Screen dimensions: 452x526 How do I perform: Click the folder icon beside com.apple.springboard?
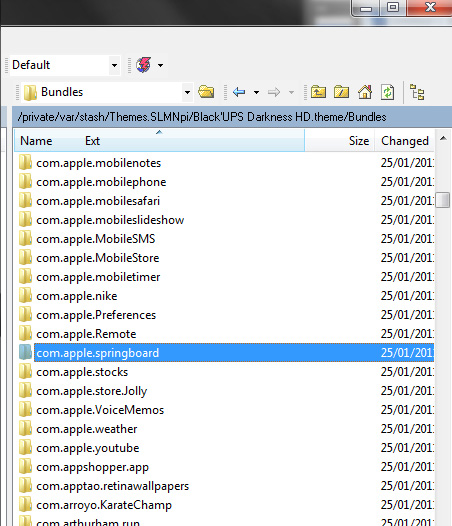click(x=25, y=352)
